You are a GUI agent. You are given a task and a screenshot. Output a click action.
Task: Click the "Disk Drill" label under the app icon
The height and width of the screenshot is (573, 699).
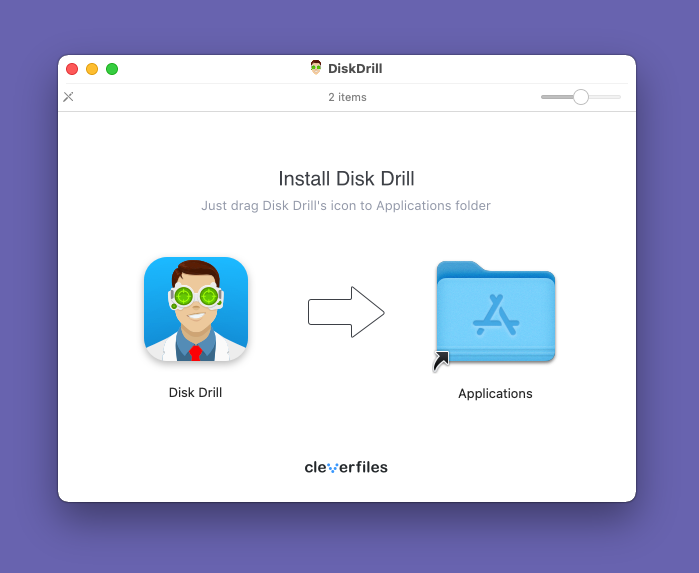pos(195,392)
